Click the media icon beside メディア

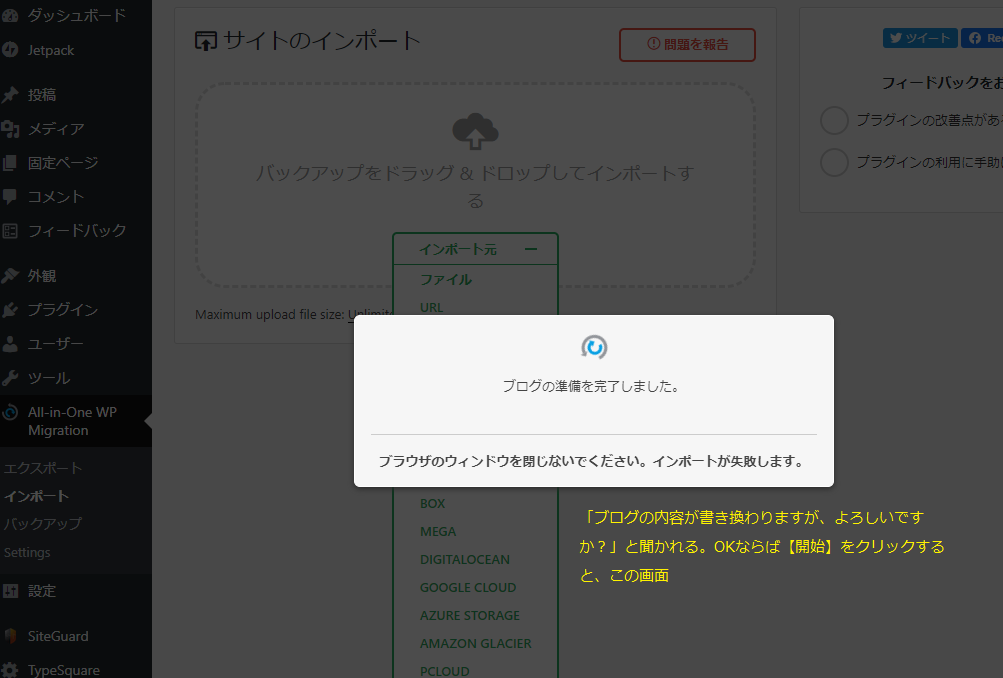(x=10, y=129)
